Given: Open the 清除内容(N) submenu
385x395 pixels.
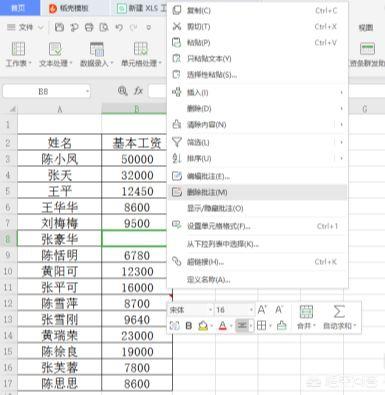Looking at the screenshot, I should [x=258, y=125].
